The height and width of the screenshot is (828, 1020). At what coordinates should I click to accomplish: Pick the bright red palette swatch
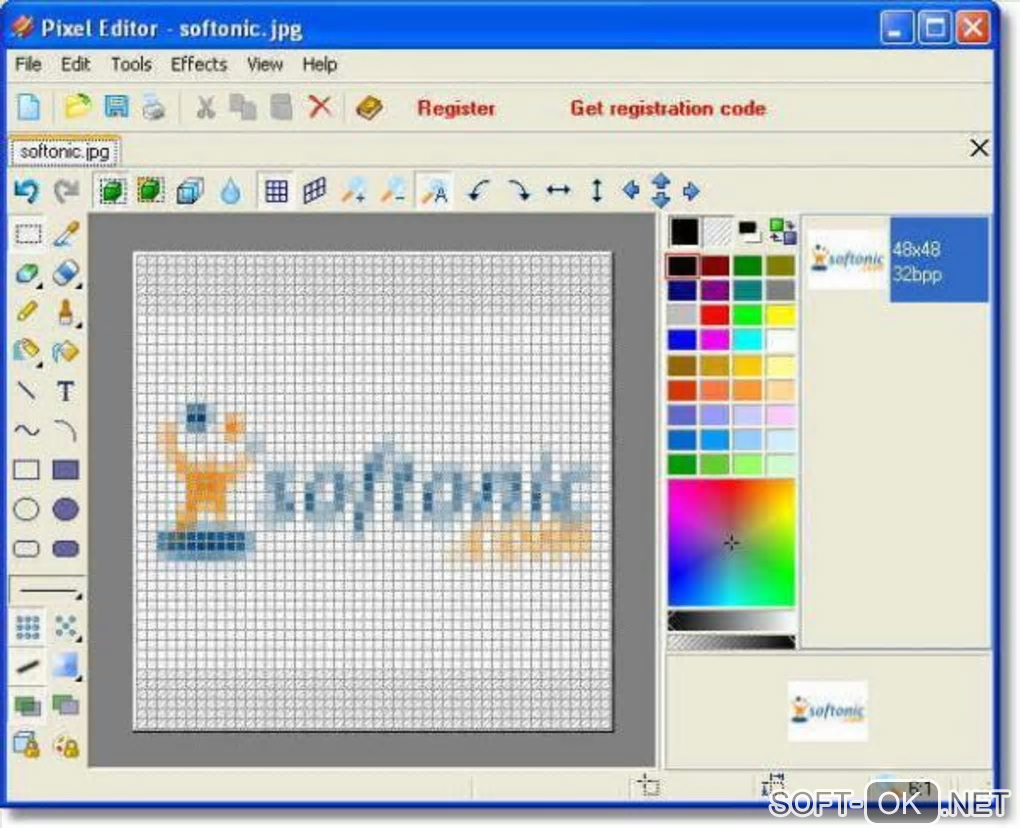point(714,315)
